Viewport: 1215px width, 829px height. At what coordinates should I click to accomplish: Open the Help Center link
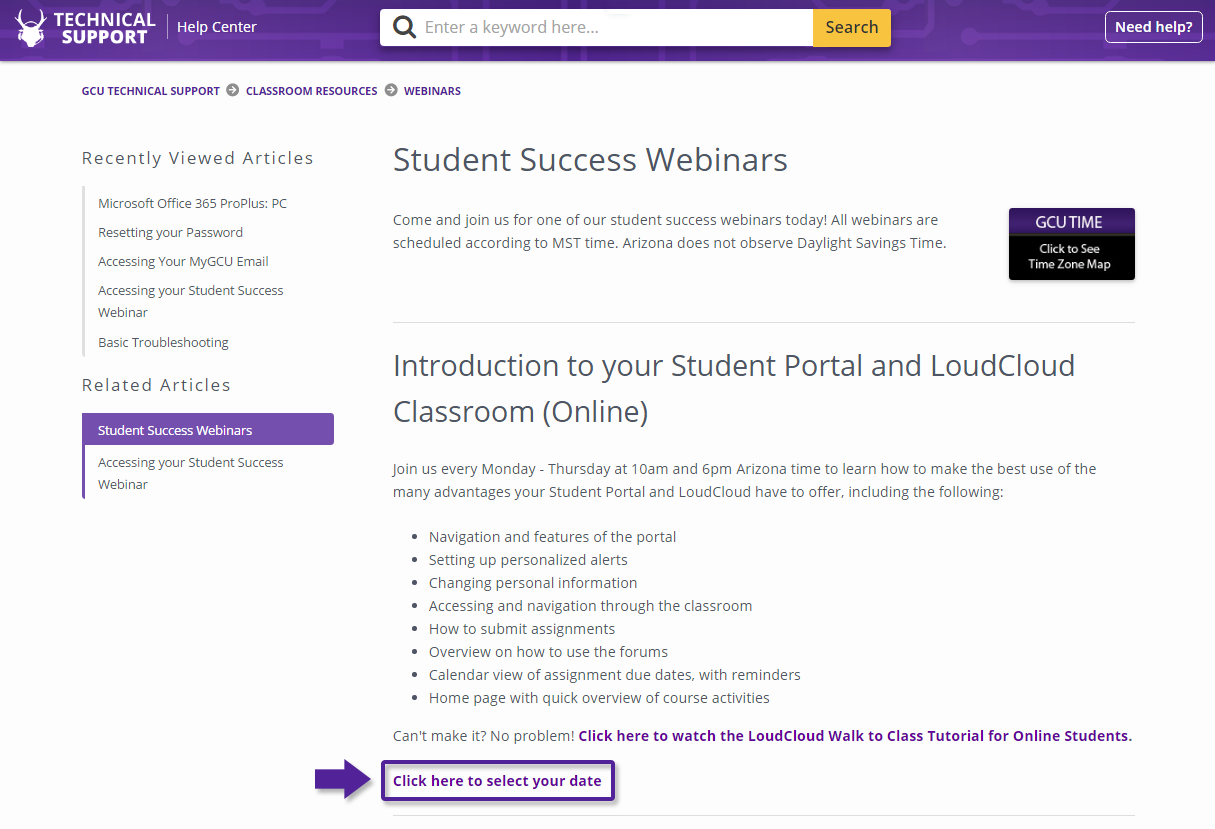coord(217,27)
